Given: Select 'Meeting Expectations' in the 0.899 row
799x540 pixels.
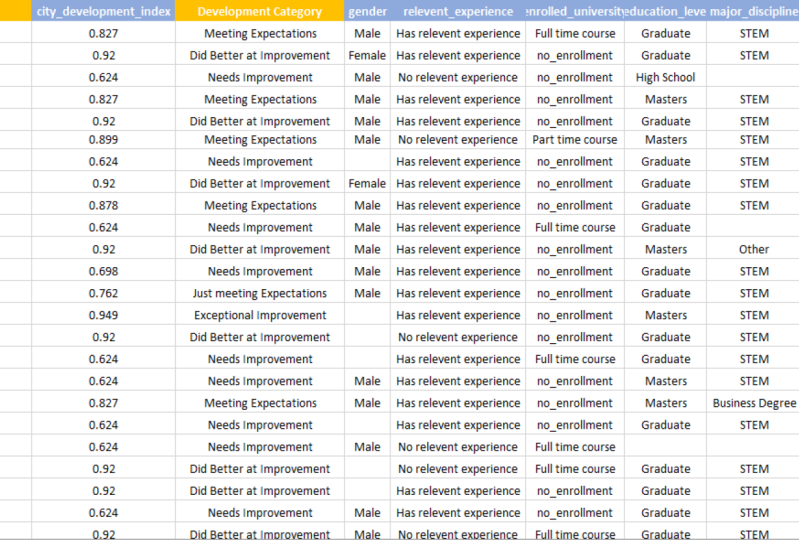Looking at the screenshot, I should click(x=260, y=140).
